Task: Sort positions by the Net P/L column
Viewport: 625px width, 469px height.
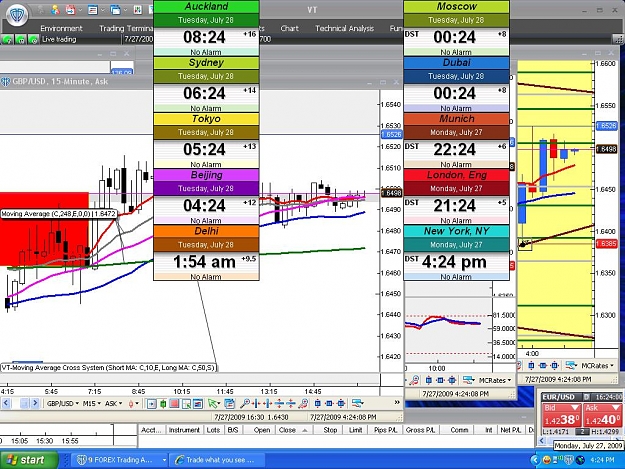Action: tap(511, 430)
